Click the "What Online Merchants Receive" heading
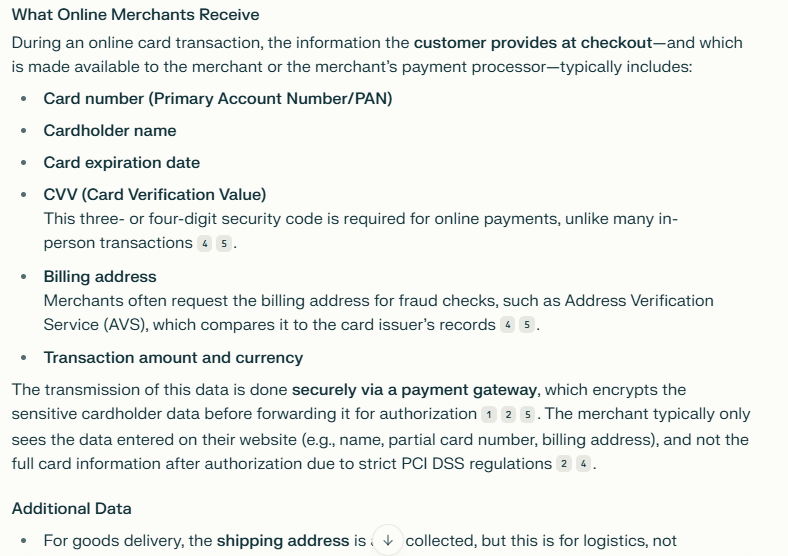Viewport: 788px width, 556px height. click(136, 15)
